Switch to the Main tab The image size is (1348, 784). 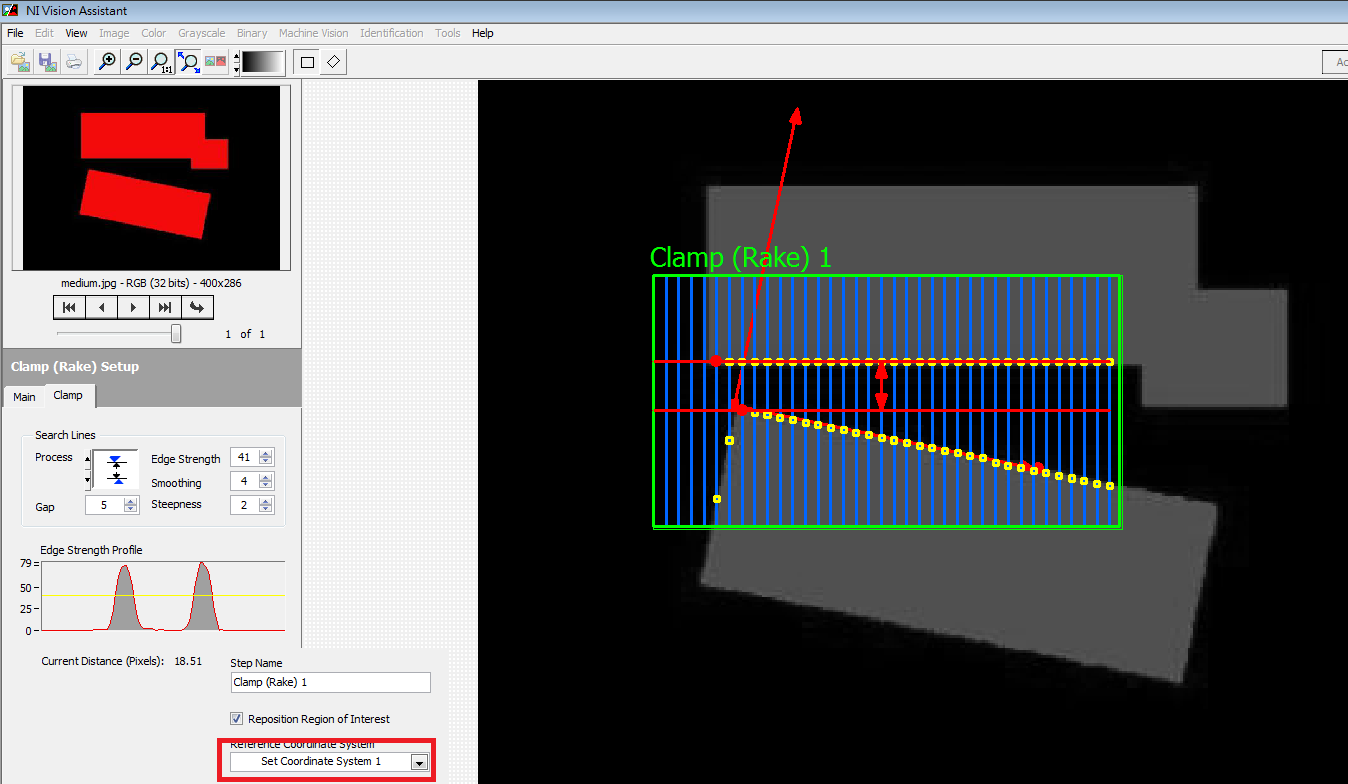[24, 397]
